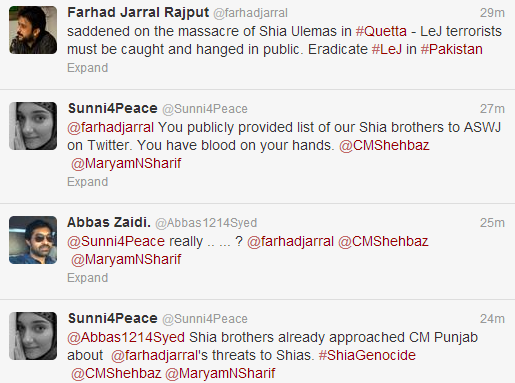Expand the Sunni4Peace 27m tweet
Image resolution: width=515 pixels, height=383 pixels.
tap(88, 182)
